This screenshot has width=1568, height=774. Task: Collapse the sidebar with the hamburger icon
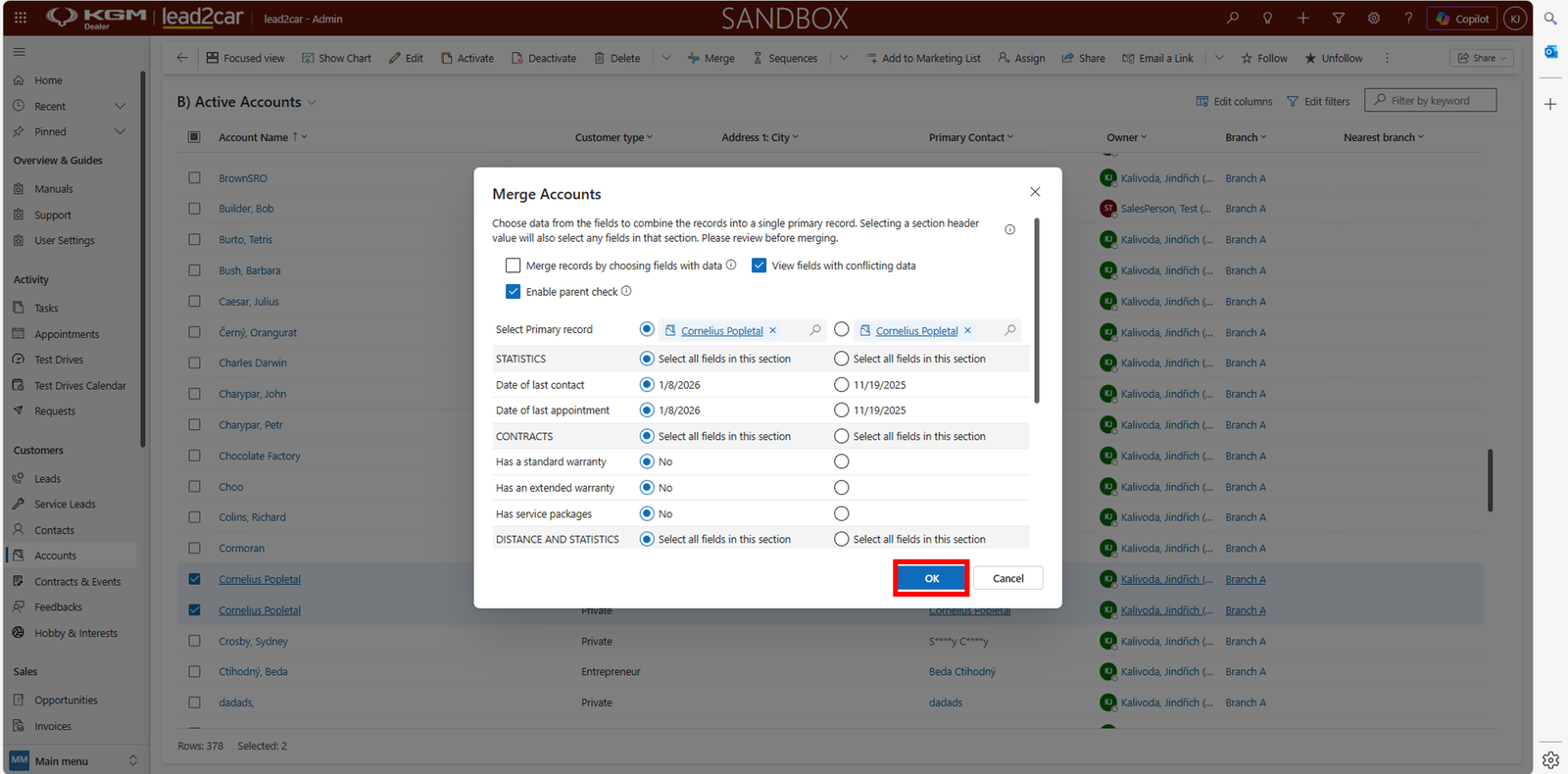20,52
